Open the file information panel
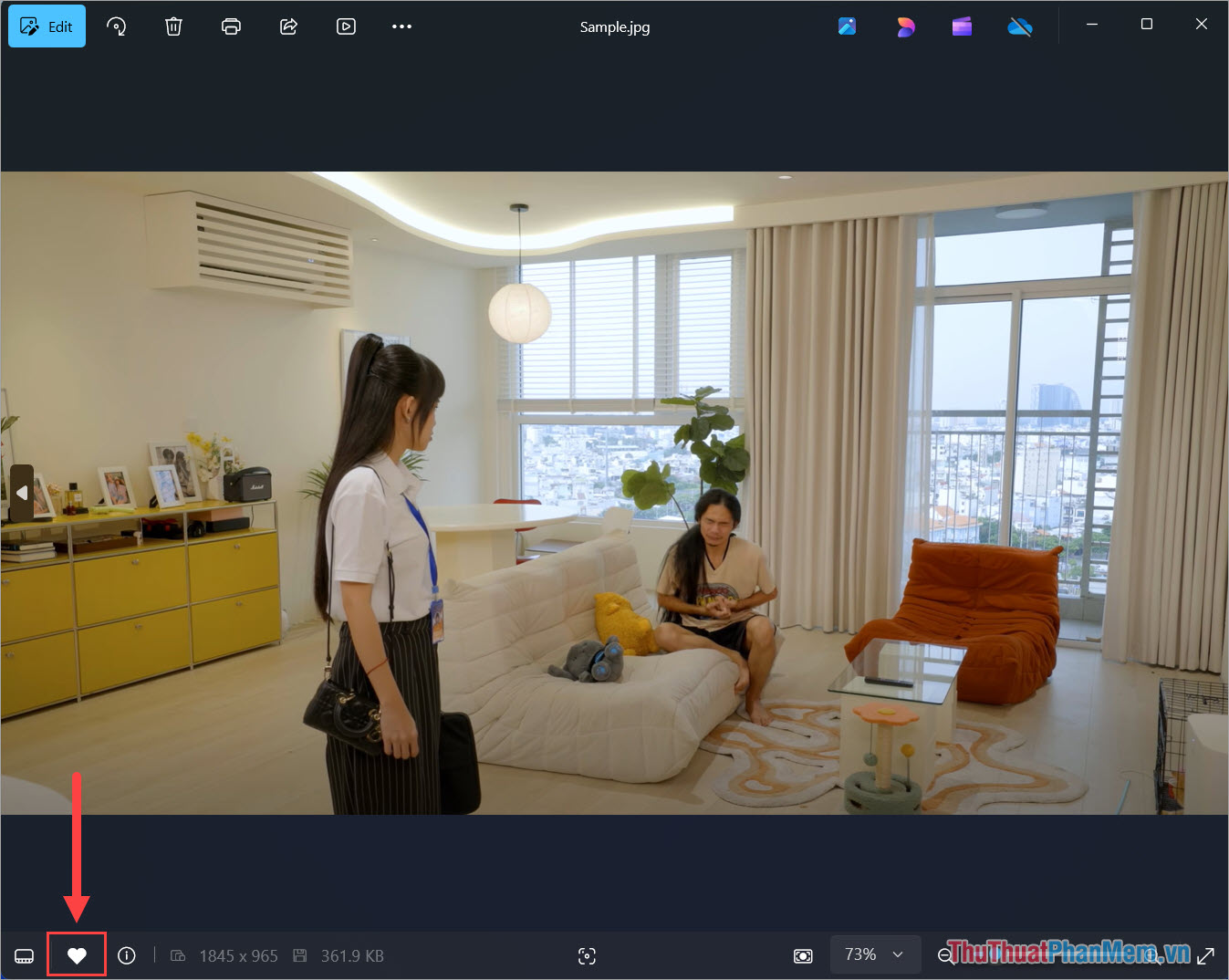Viewport: 1229px width, 980px height. click(126, 955)
